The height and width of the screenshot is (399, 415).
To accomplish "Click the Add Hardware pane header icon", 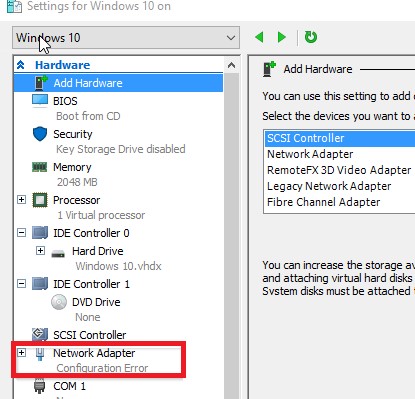I will pos(269,69).
